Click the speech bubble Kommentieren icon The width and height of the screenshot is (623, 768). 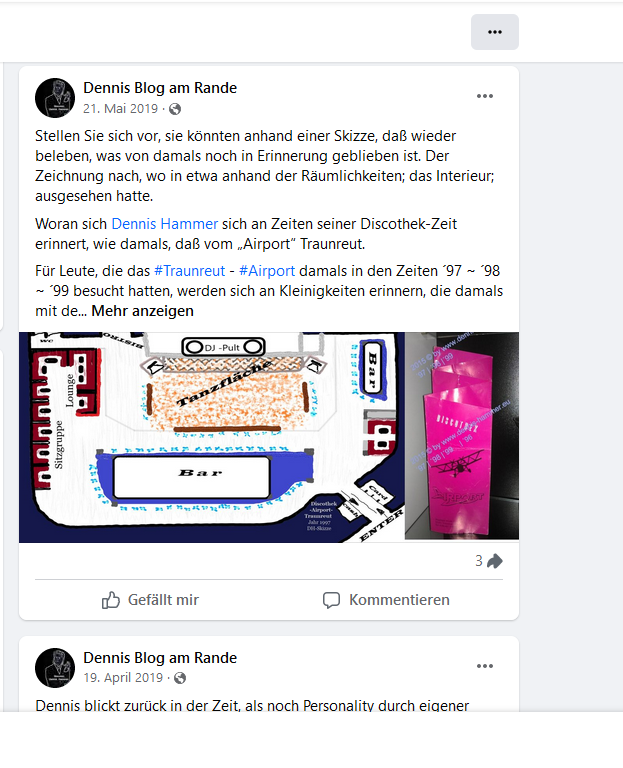(331, 600)
